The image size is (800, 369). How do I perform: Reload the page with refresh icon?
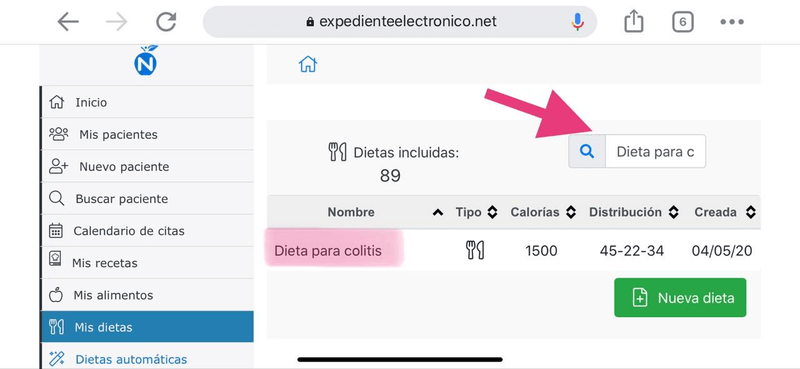(166, 22)
